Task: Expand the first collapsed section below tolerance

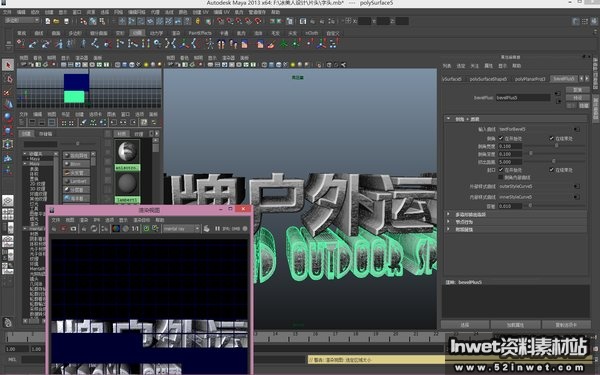Action: pos(448,214)
